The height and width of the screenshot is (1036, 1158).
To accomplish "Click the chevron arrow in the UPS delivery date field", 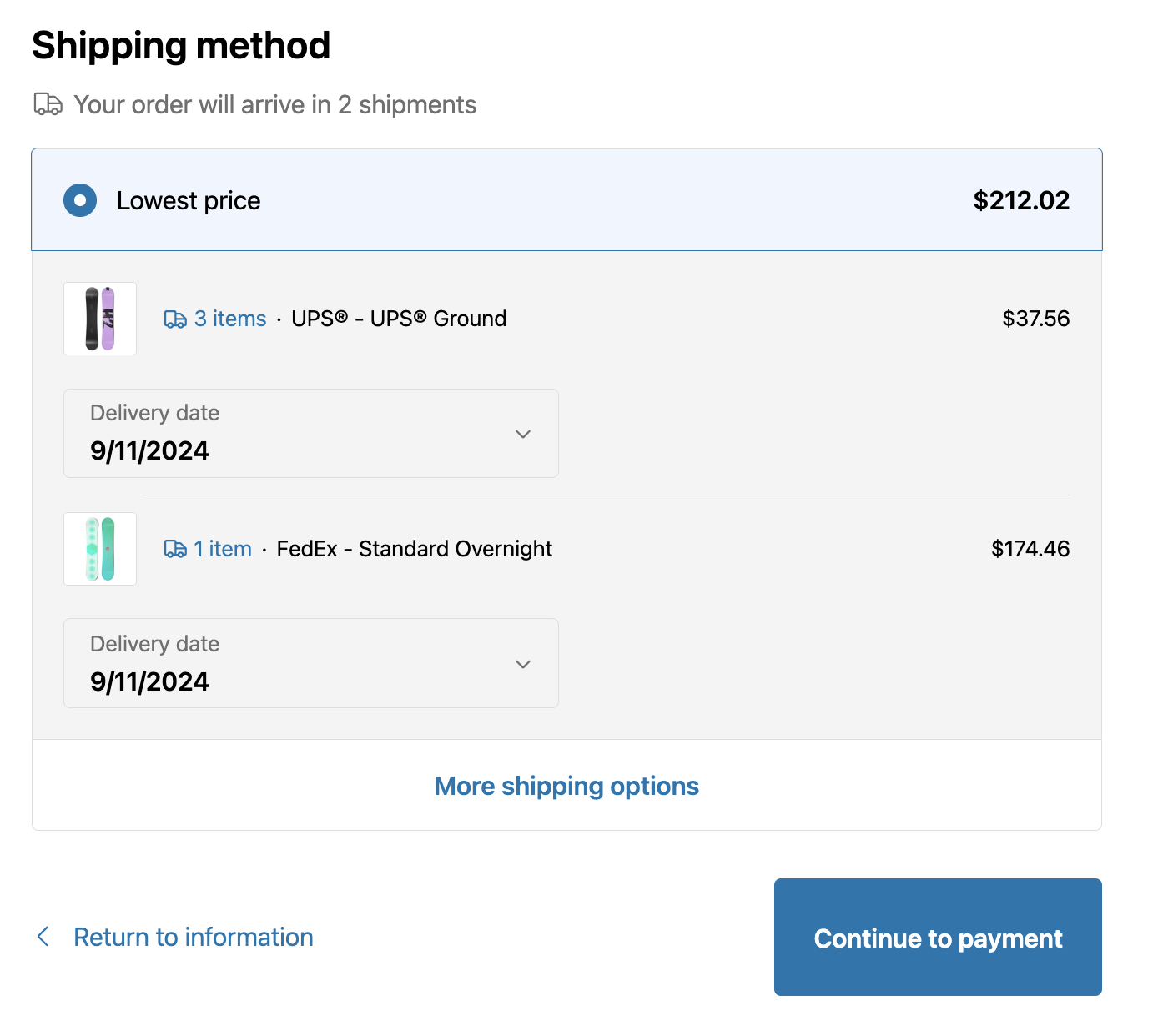I will pyautogui.click(x=523, y=434).
